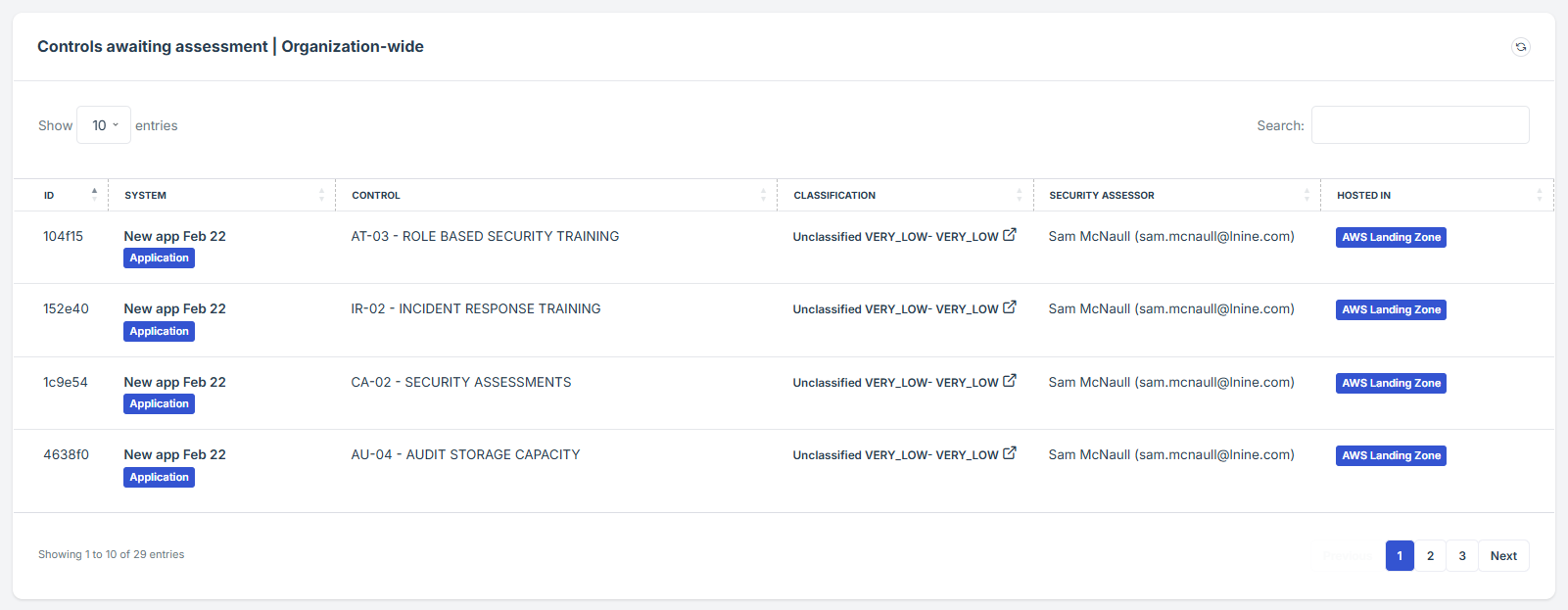Click the Next pagination button

tap(1503, 556)
